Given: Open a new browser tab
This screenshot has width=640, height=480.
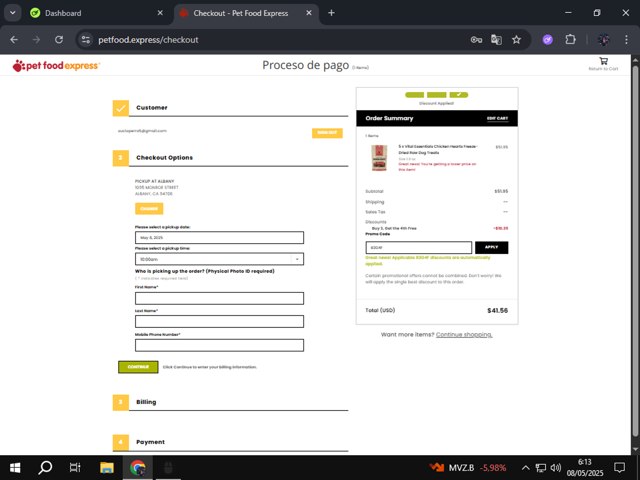Looking at the screenshot, I should click(x=331, y=13).
